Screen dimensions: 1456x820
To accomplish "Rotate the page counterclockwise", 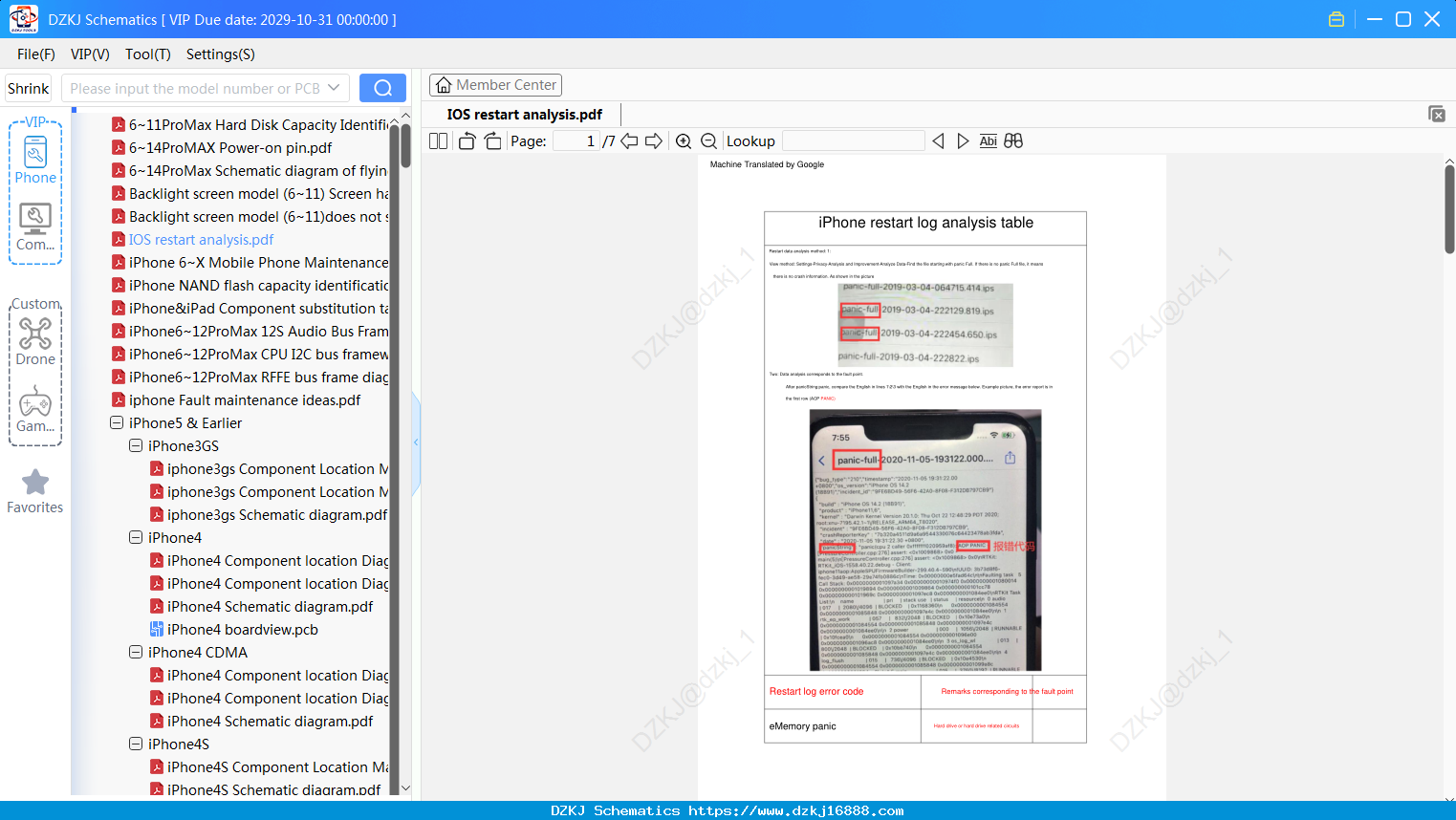I will (467, 141).
